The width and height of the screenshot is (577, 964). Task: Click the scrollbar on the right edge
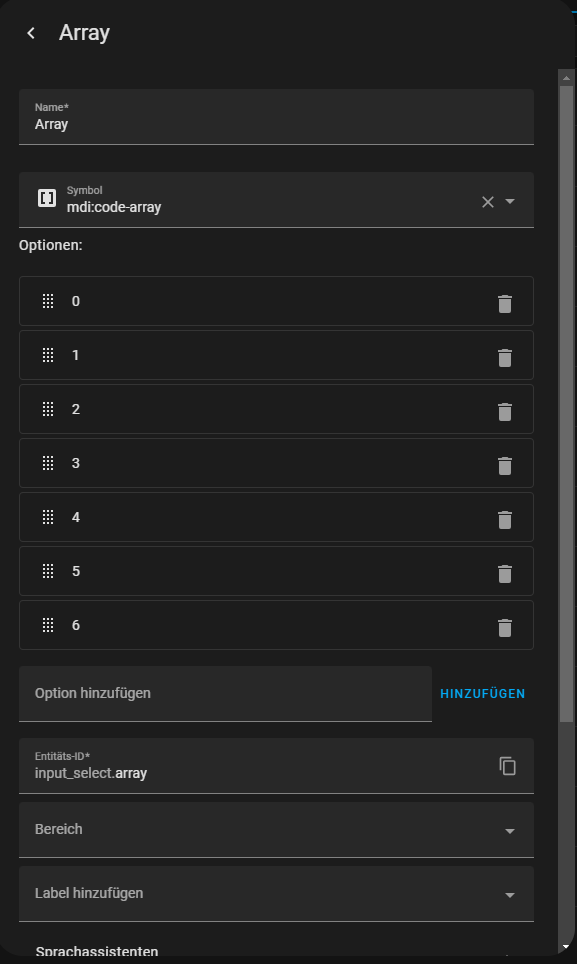click(x=565, y=400)
